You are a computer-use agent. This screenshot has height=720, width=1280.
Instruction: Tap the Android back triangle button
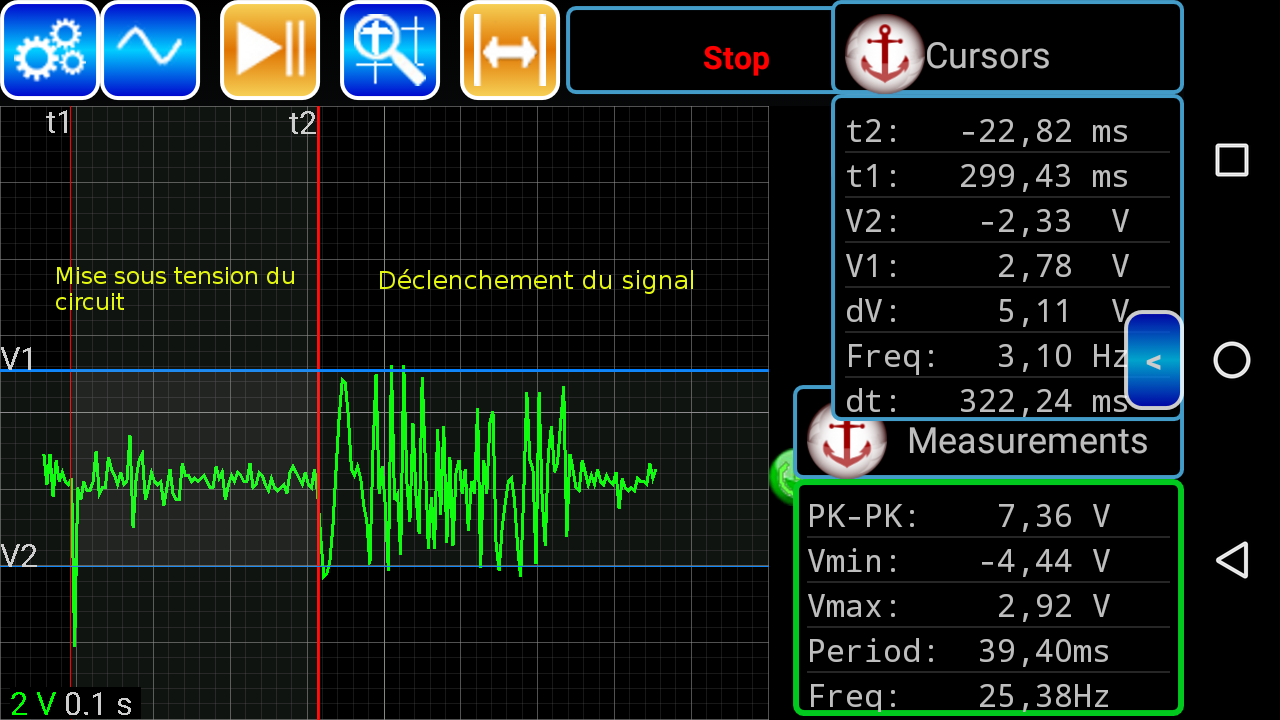coord(1231,560)
